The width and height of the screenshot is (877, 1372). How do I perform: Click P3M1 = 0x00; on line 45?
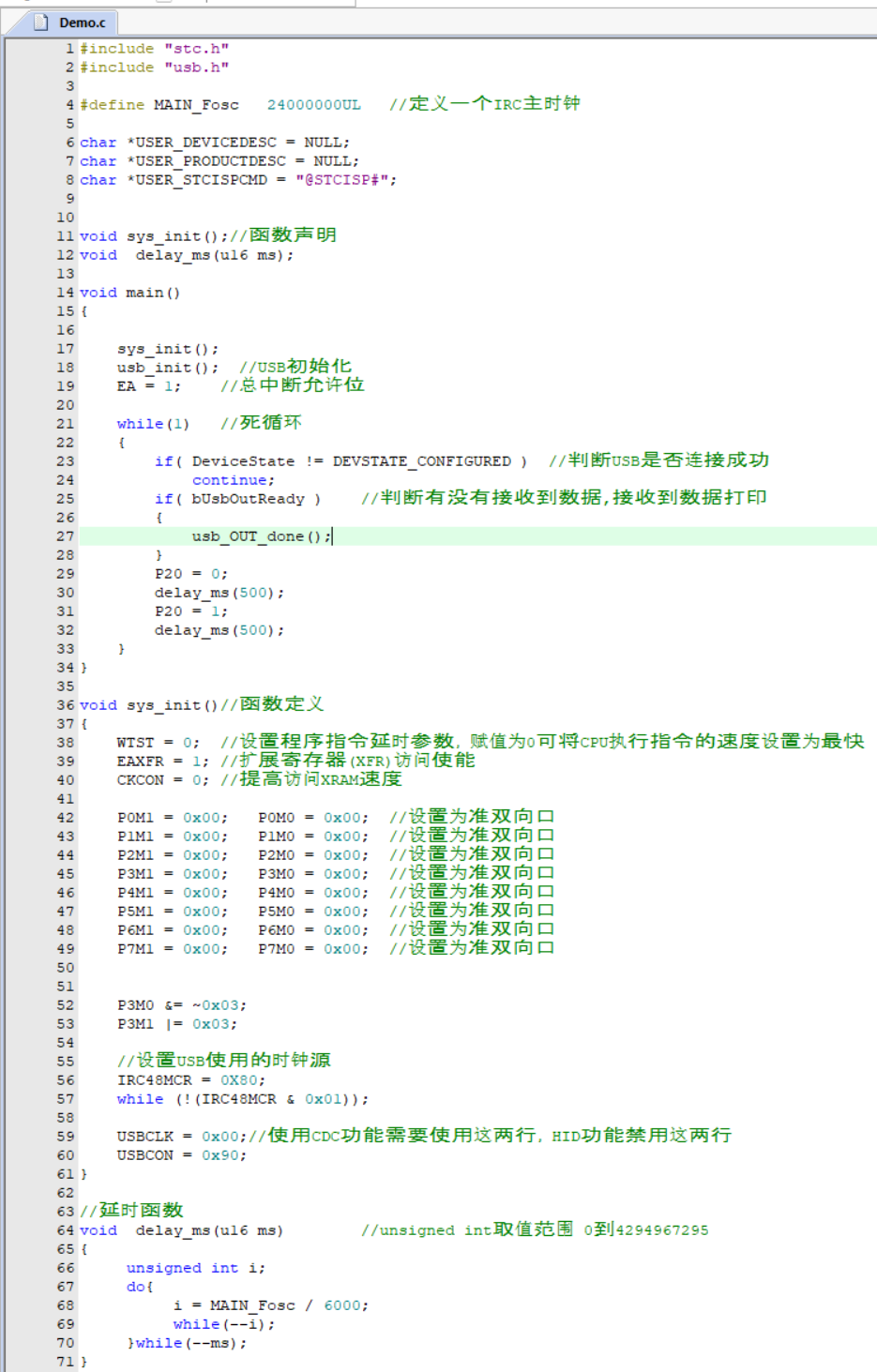pyautogui.click(x=173, y=874)
